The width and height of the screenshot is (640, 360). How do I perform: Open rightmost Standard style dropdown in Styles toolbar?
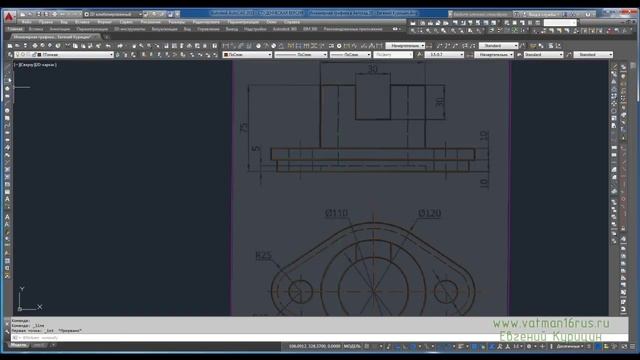pyautogui.click(x=593, y=54)
